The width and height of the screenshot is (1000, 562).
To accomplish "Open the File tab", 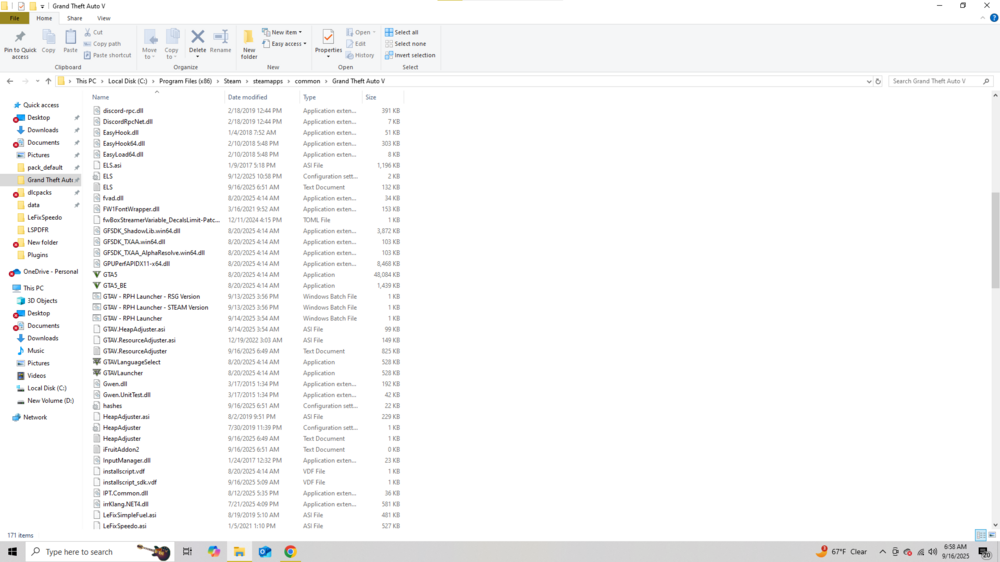I will point(14,18).
